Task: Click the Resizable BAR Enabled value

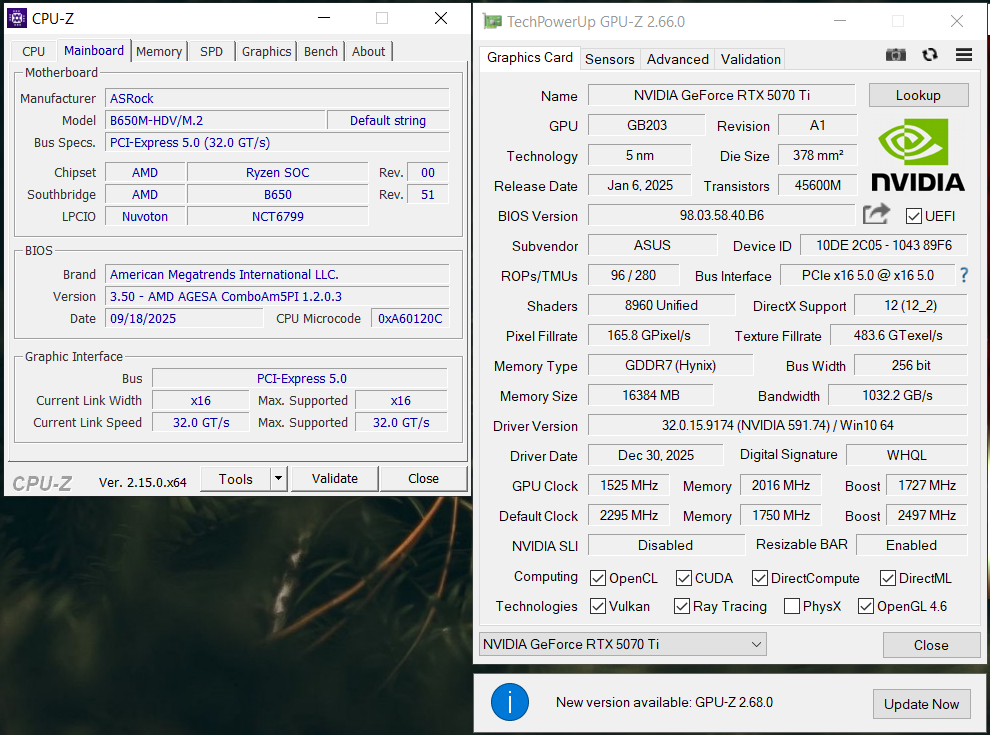Action: point(911,545)
